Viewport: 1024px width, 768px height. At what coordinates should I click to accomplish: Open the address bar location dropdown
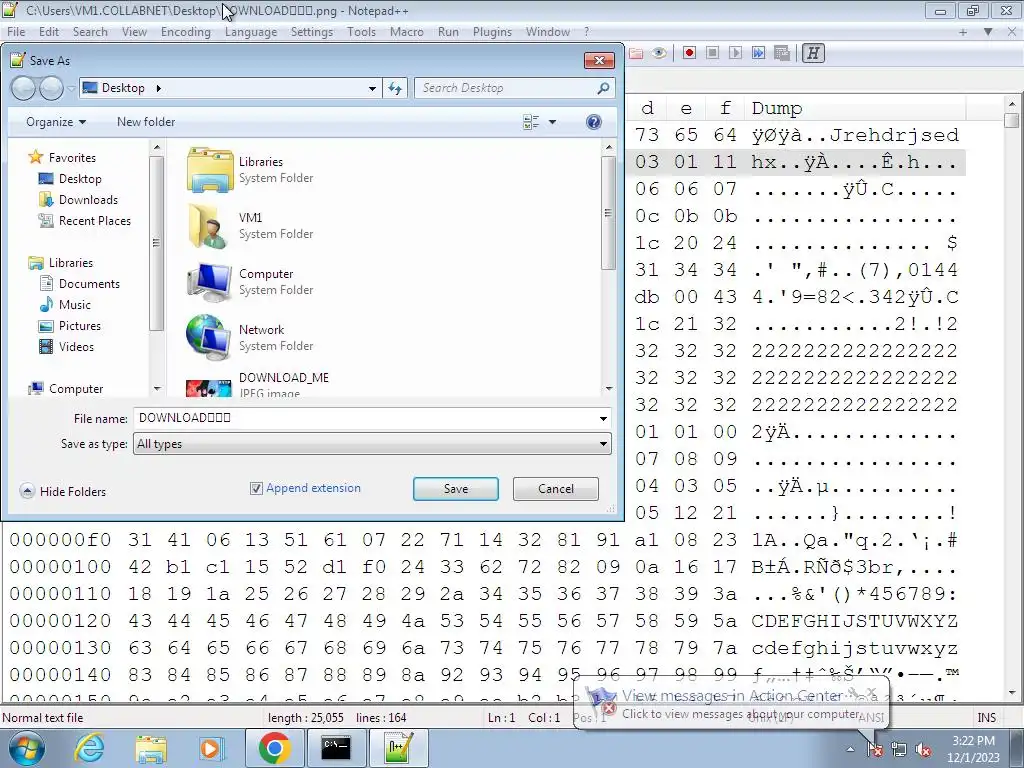[372, 88]
